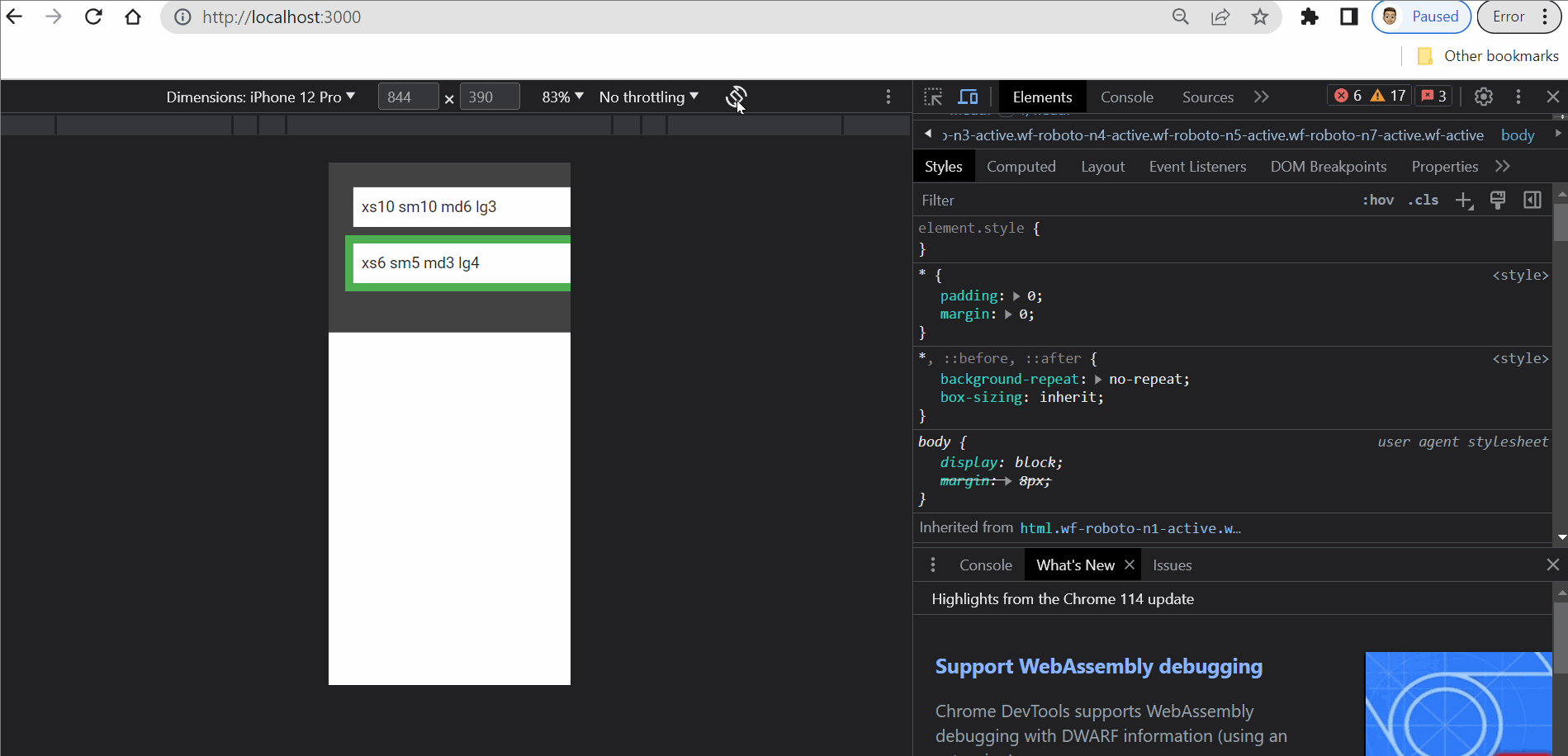The image size is (1568, 756).
Task: Close the DevTools panel
Action: coord(1553,97)
